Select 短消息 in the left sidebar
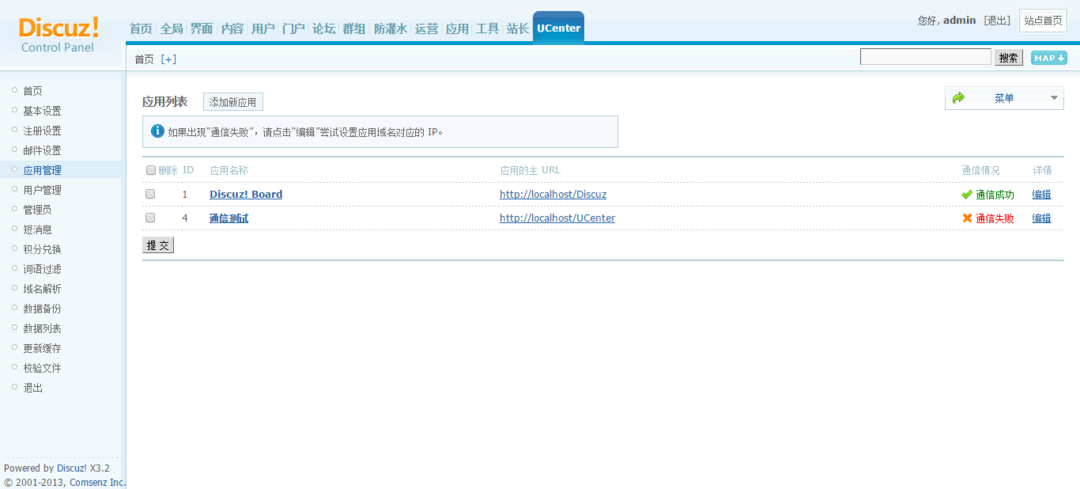Image resolution: width=1080 pixels, height=489 pixels. click(37, 229)
